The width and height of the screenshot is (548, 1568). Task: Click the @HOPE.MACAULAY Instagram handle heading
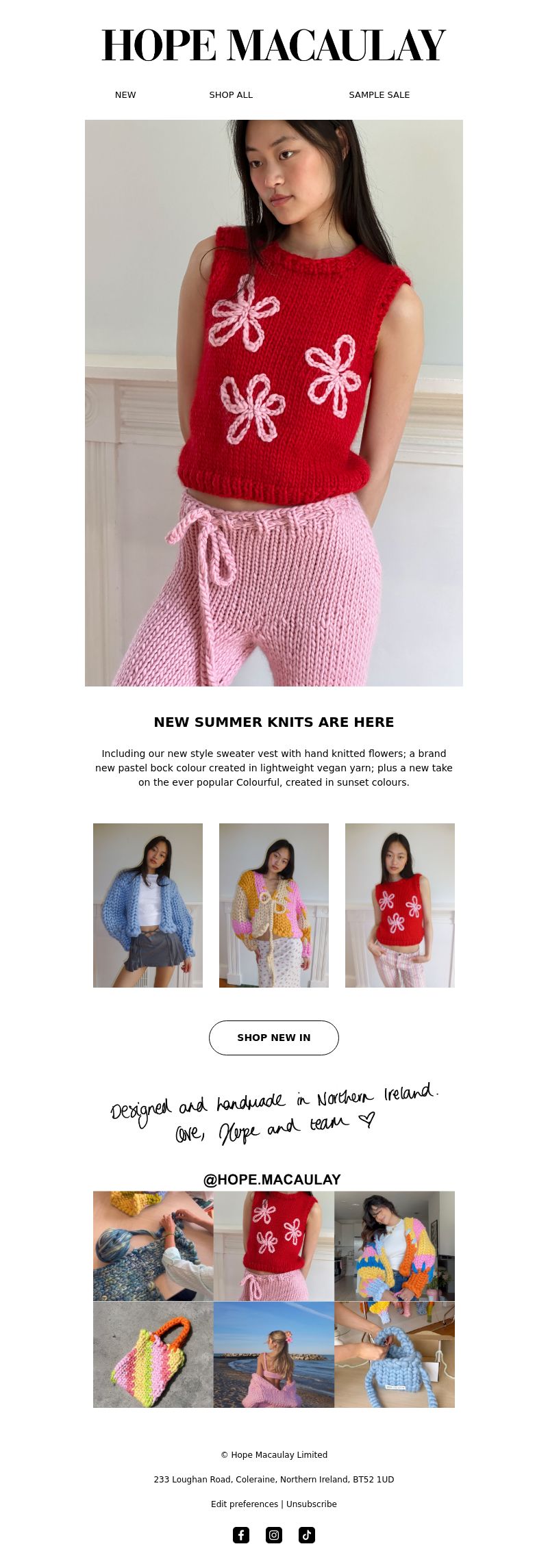pyautogui.click(x=272, y=1179)
